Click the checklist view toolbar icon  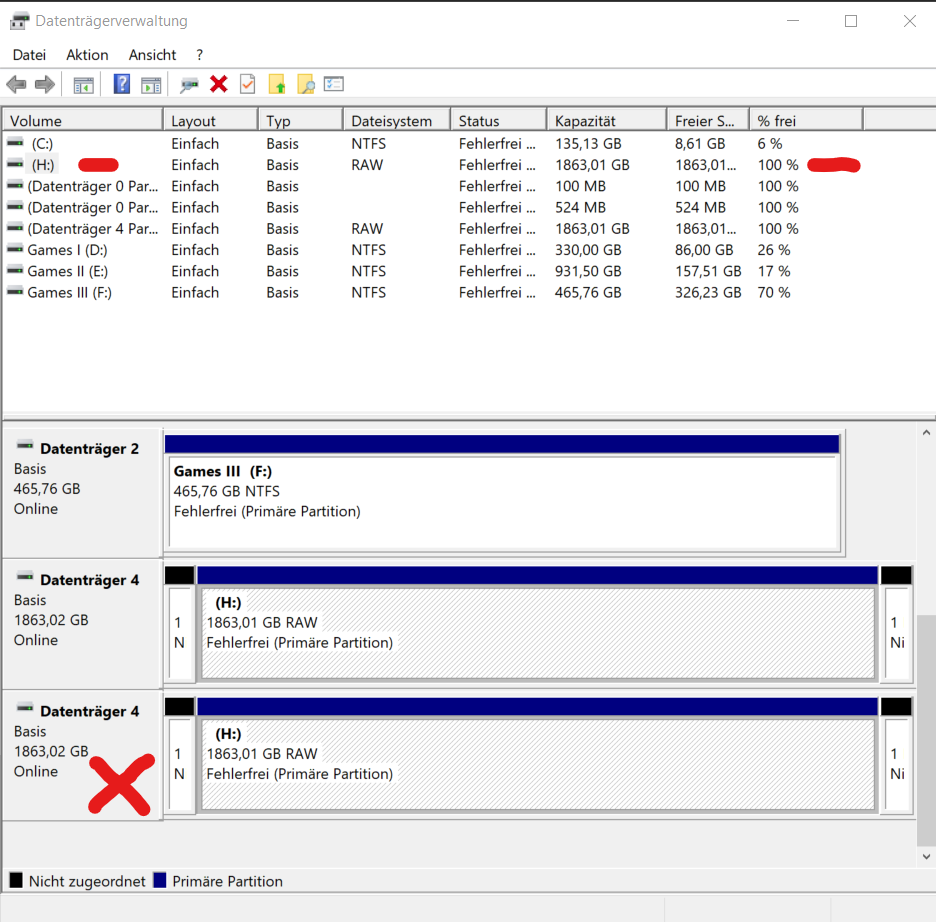334,84
